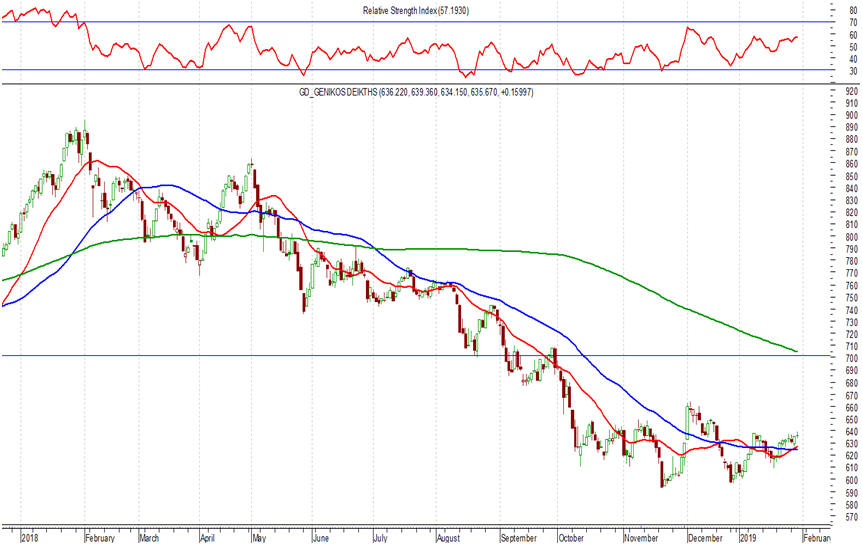The height and width of the screenshot is (545, 862).
Task: Click the RSI scale value 70
Action: [x=854, y=23]
